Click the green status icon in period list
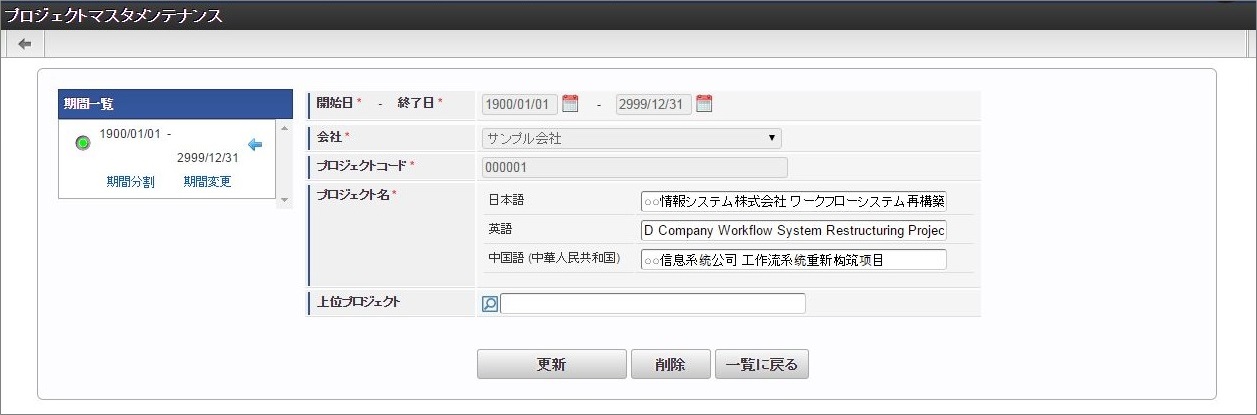This screenshot has width=1257, height=415. coord(83,144)
